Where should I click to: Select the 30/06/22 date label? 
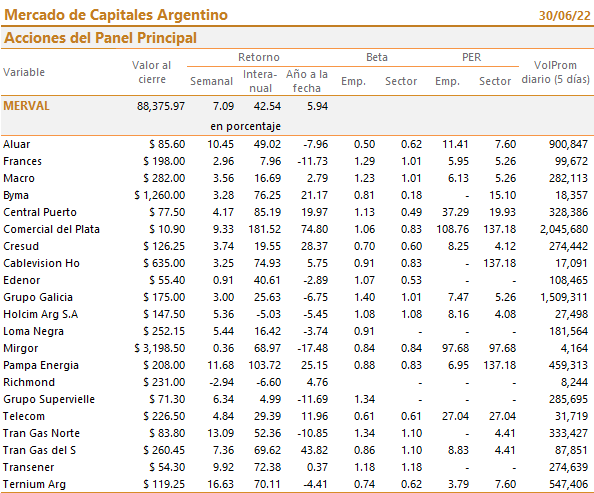pyautogui.click(x=564, y=16)
